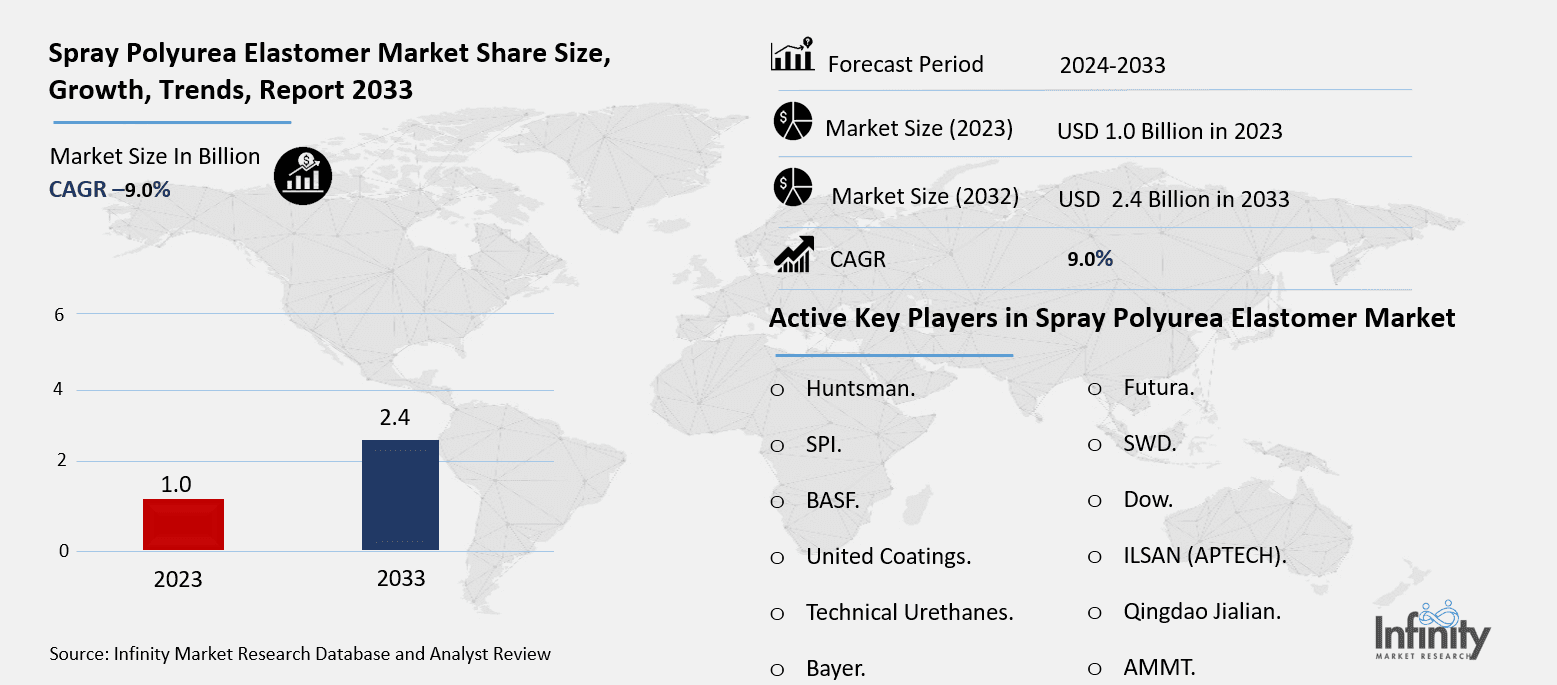Select the blue 2033 market size bar
Viewport: 1557px width, 685px height.
click(399, 496)
